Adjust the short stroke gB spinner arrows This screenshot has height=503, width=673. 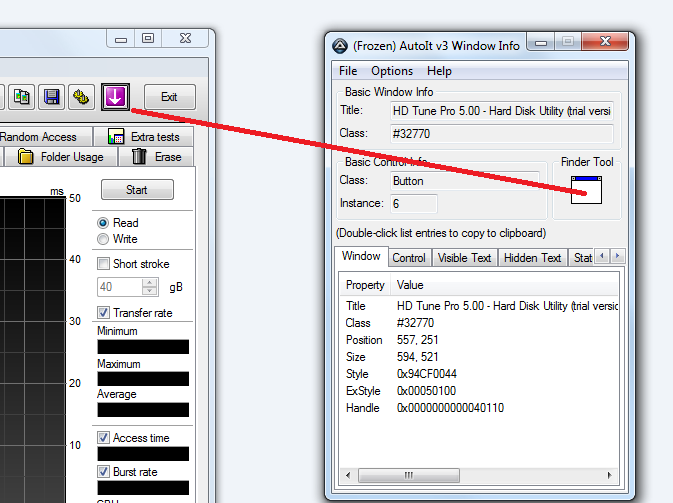click(150, 287)
